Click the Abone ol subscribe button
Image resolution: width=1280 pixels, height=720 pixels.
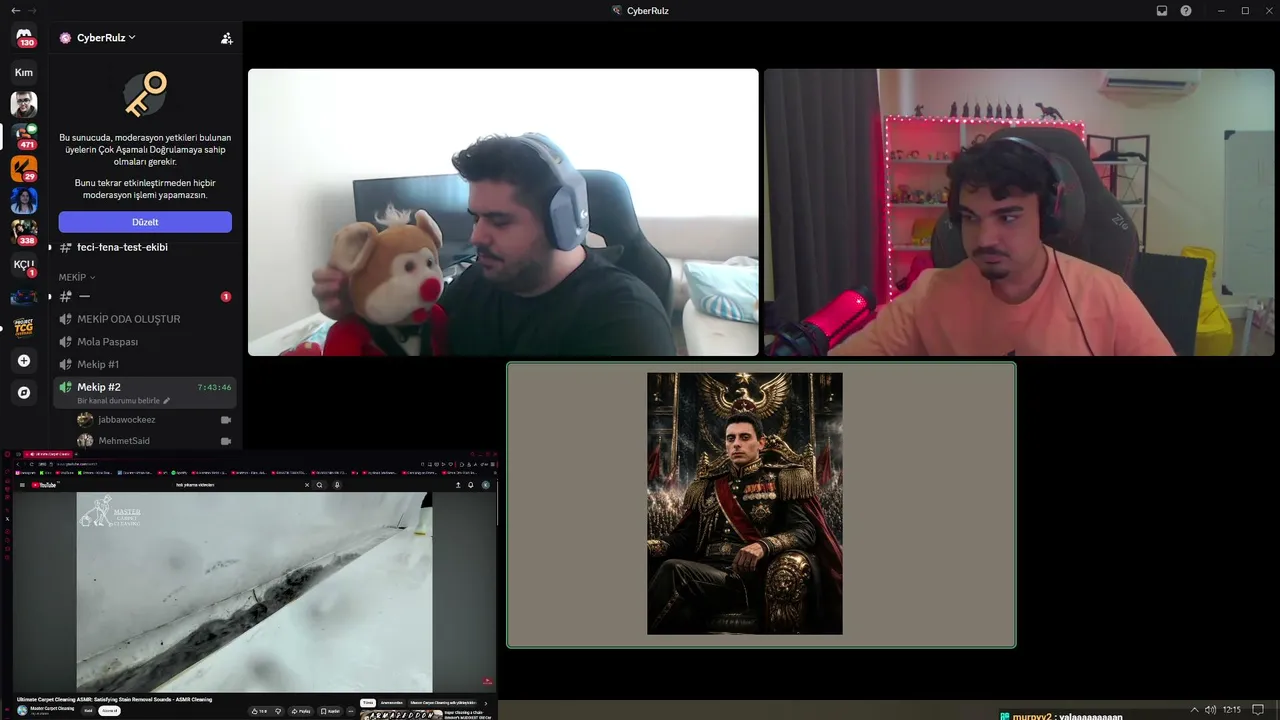(109, 711)
